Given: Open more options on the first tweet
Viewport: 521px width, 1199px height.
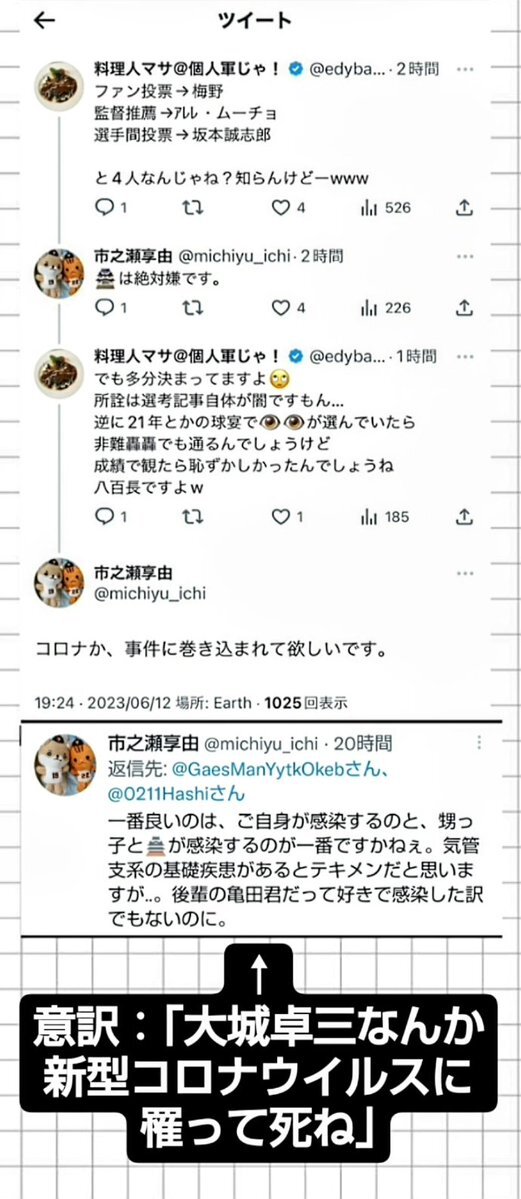Looking at the screenshot, I should pyautogui.click(x=464, y=69).
